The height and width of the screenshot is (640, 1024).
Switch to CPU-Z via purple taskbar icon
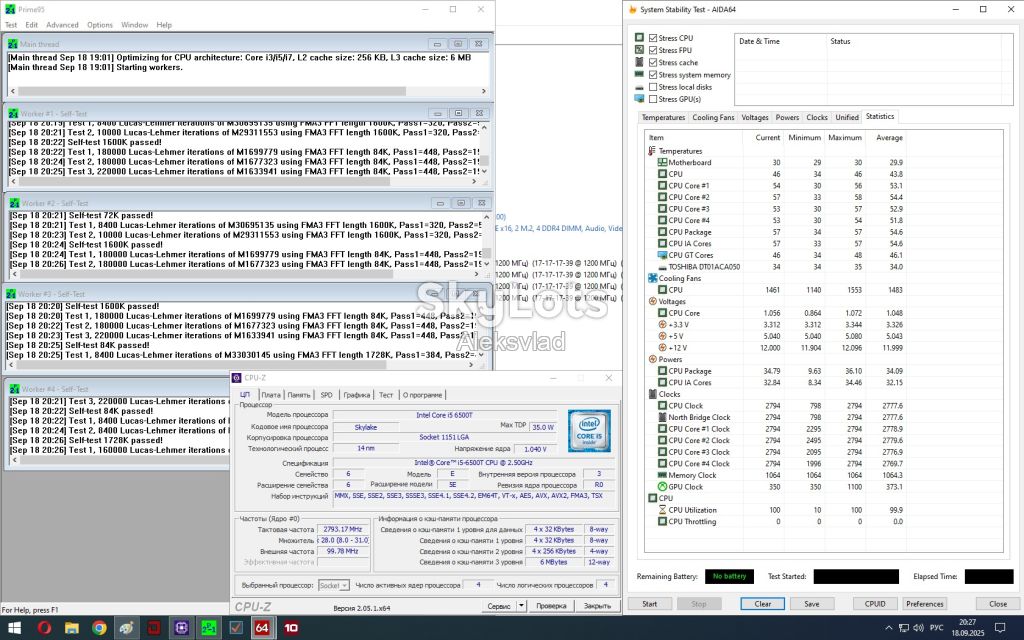point(181,628)
